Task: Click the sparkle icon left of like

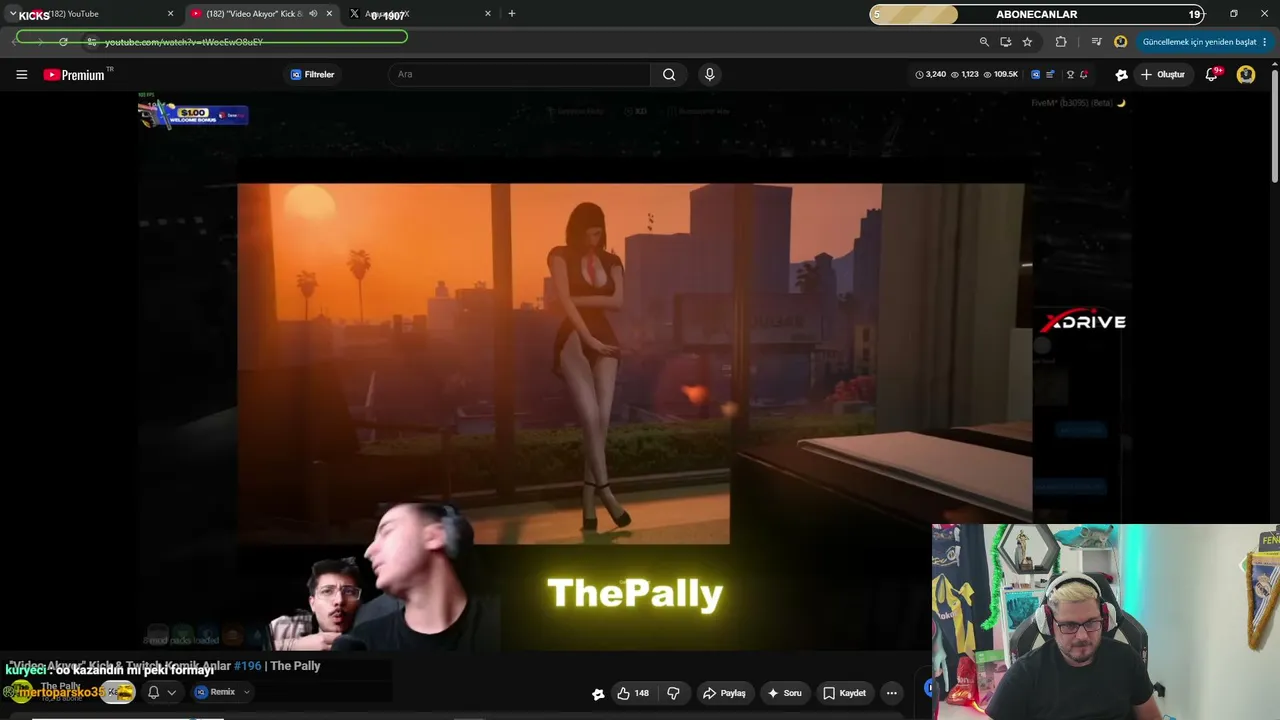Action: pyautogui.click(x=598, y=693)
